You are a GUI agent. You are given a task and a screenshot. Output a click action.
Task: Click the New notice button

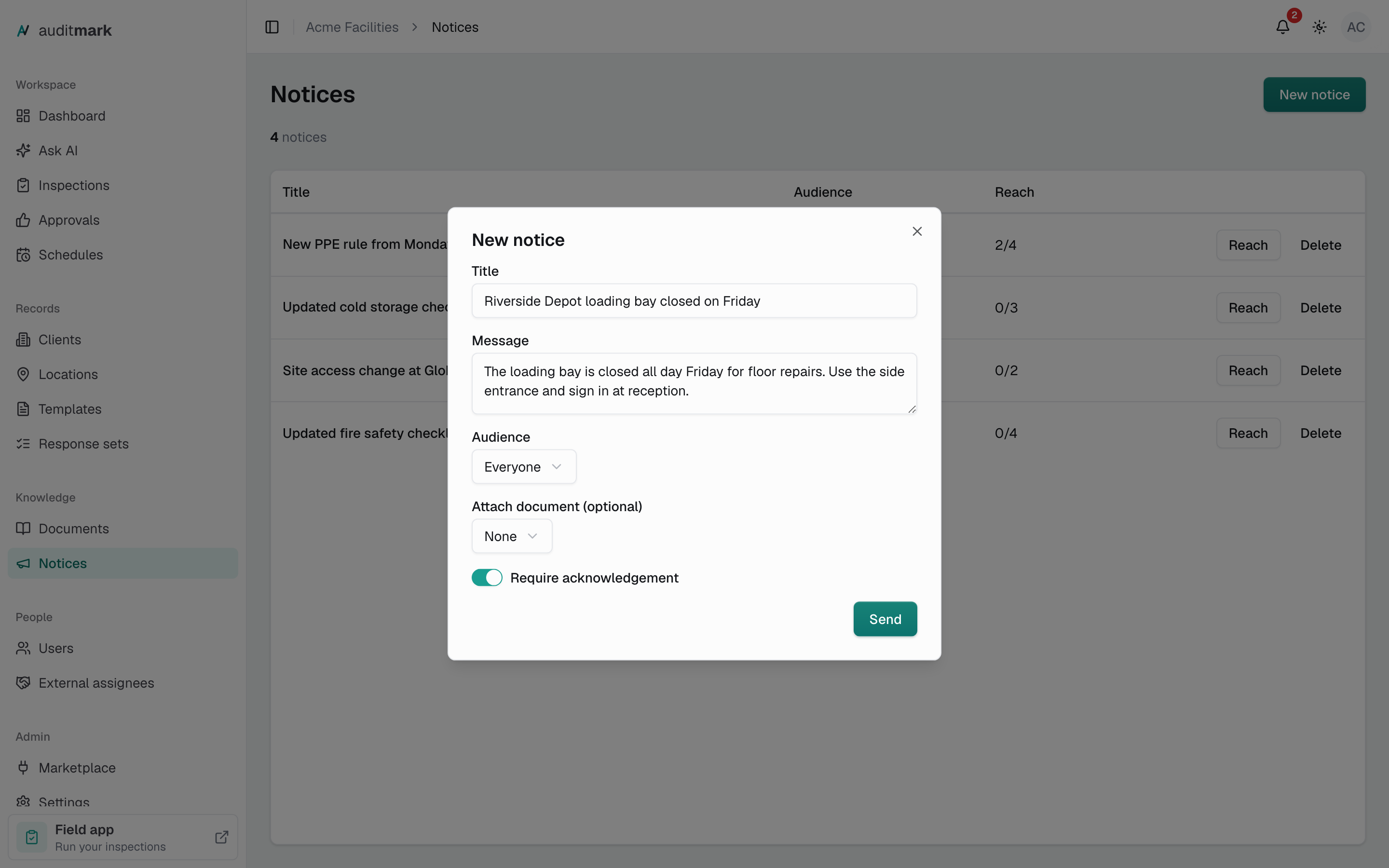[x=1314, y=95]
